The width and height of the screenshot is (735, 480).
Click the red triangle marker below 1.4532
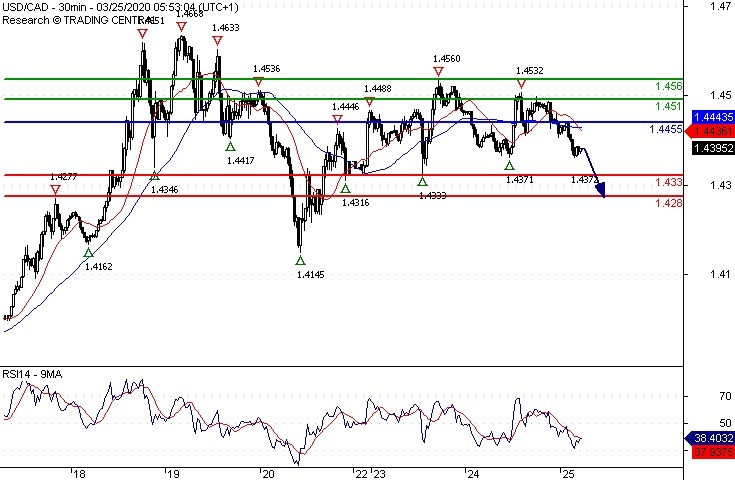tap(522, 84)
